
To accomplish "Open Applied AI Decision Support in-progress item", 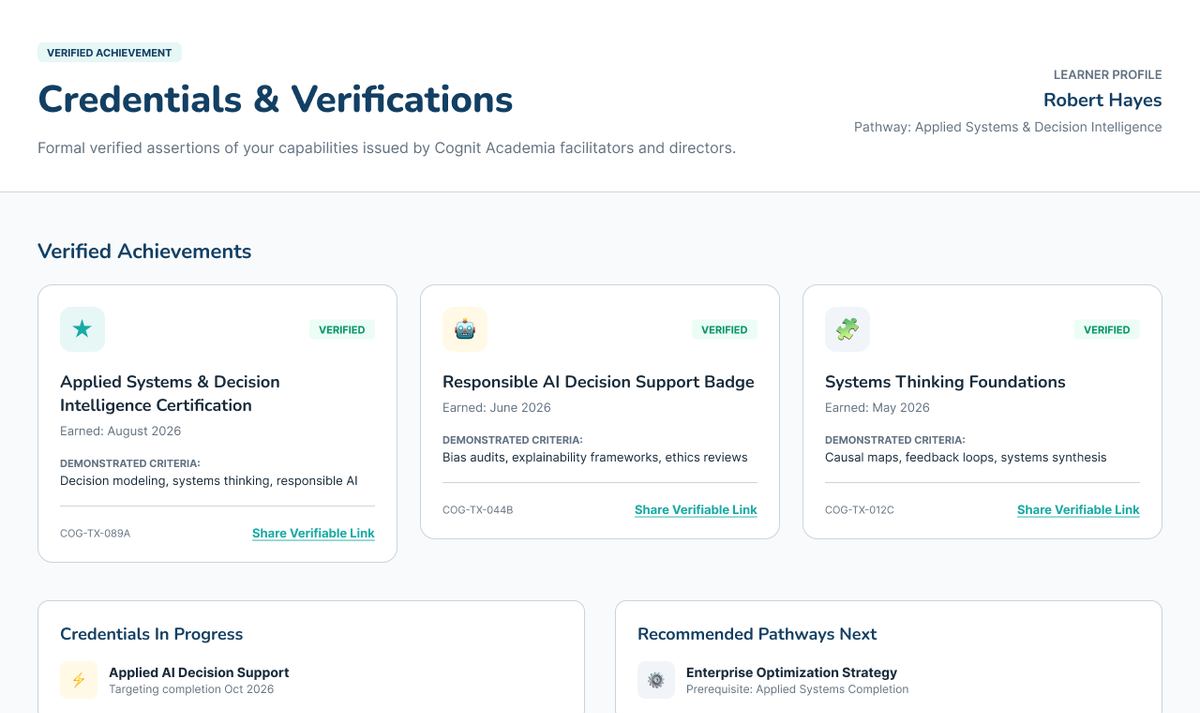I will pos(199,673).
